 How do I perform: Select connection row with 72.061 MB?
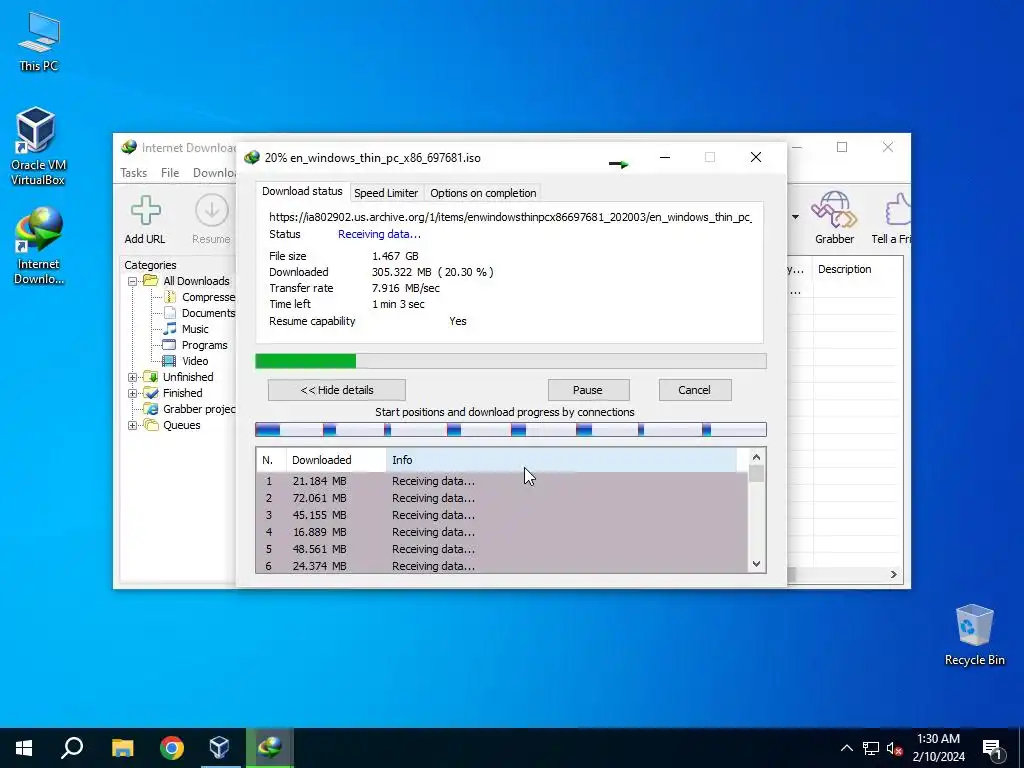[502, 498]
